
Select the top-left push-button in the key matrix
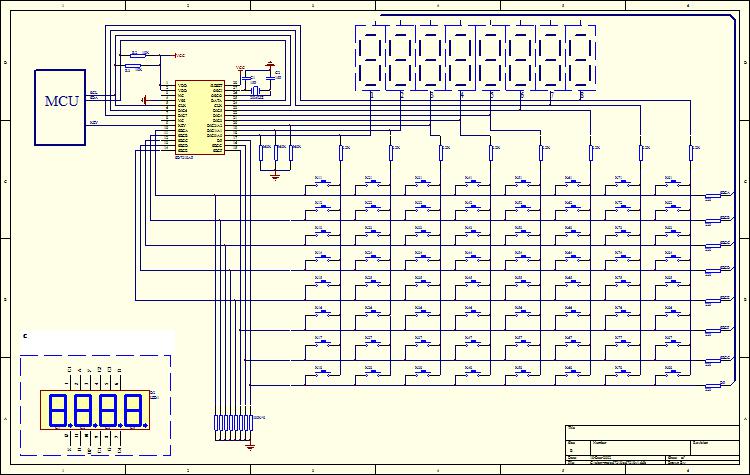pos(321,183)
